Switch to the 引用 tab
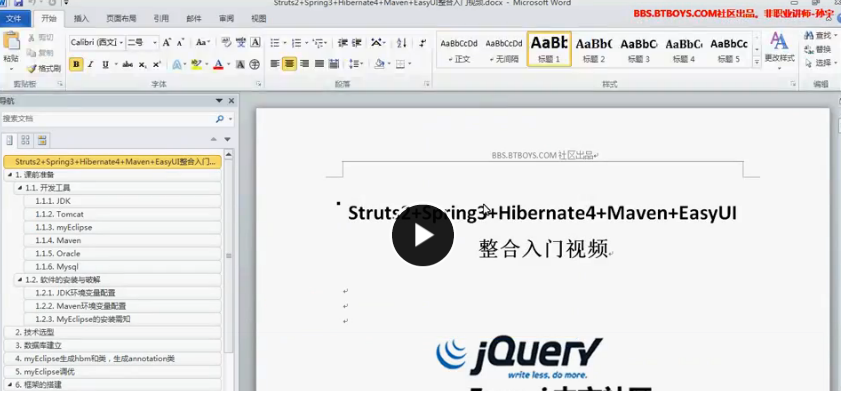Screen dimensions: 841x414 tap(161, 19)
